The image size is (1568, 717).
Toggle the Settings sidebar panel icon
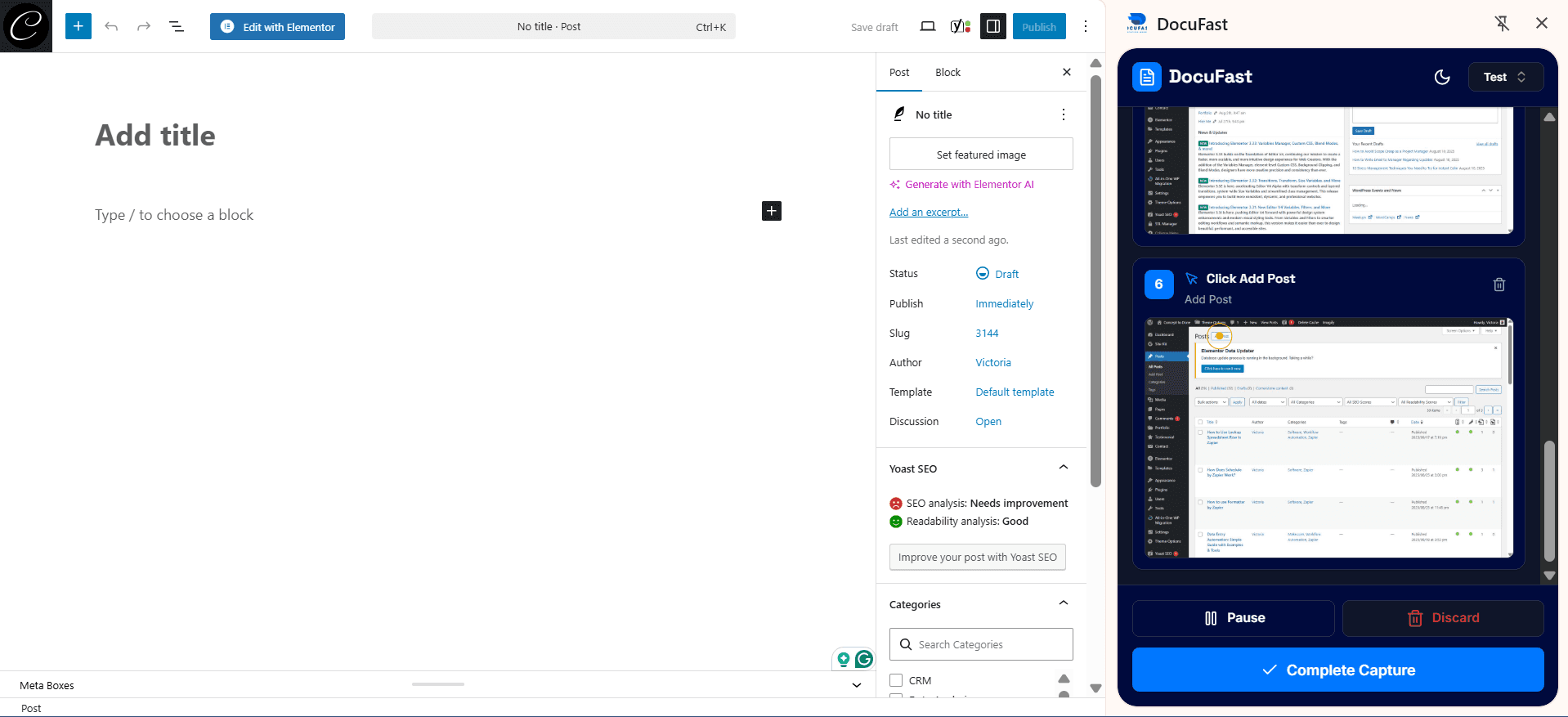(x=993, y=26)
